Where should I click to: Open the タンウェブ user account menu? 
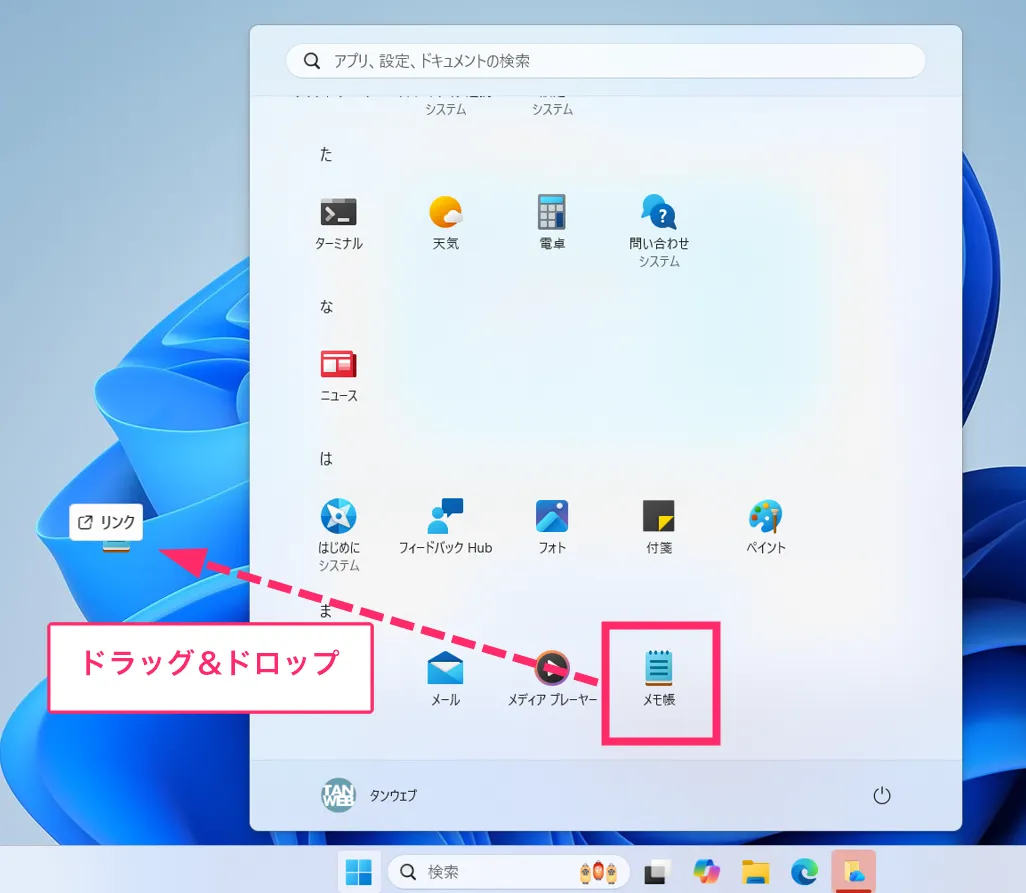click(369, 795)
